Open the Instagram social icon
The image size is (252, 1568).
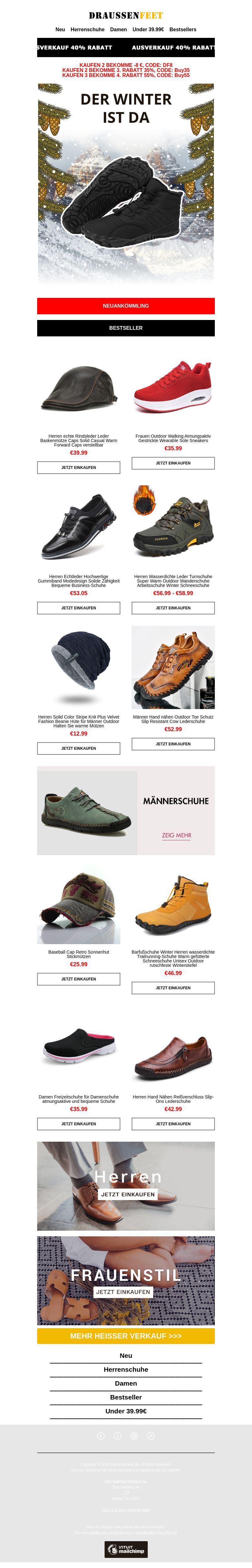[134, 1435]
